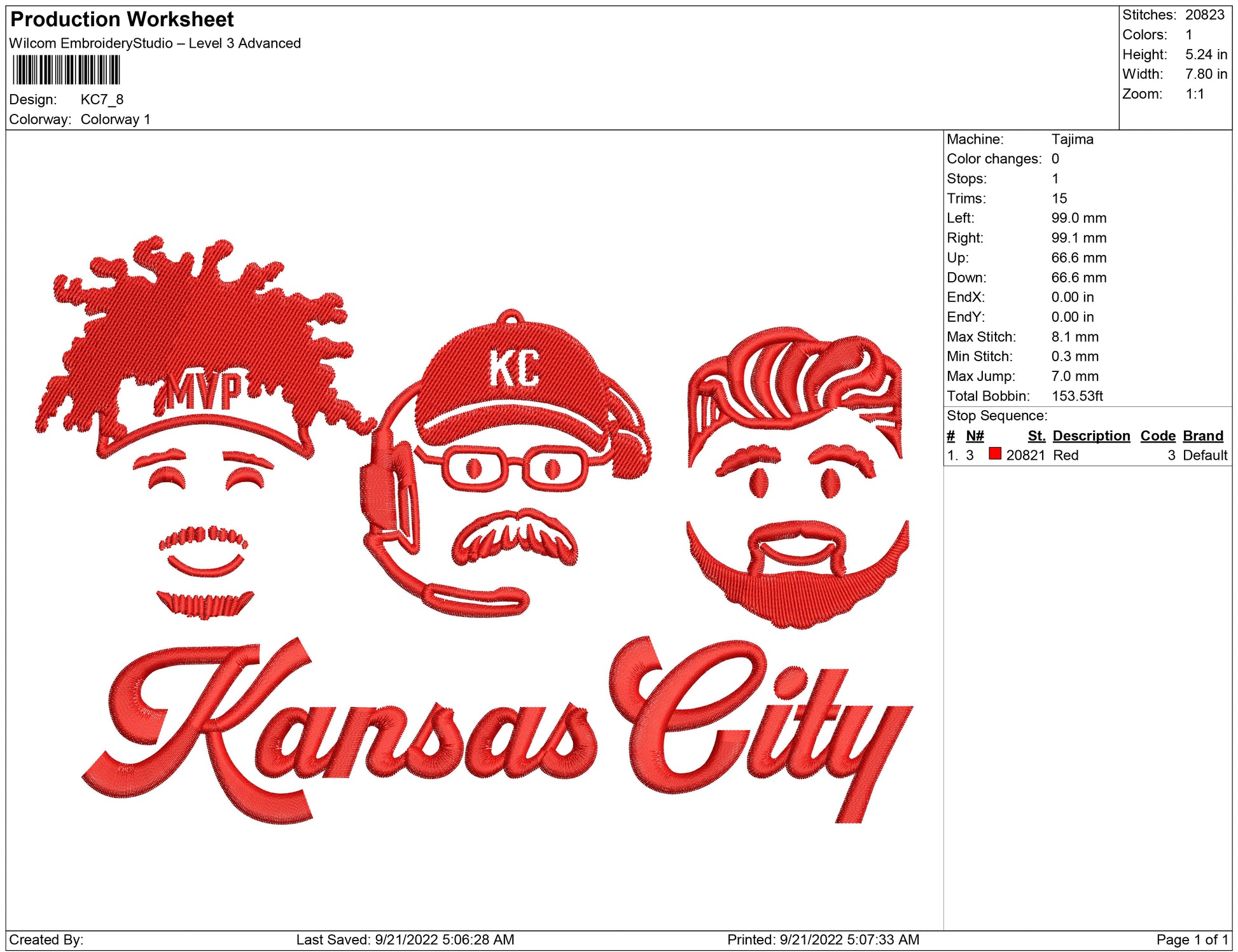Screen dimensions: 1238x952
Task: Click the Brand column header
Action: (1202, 436)
